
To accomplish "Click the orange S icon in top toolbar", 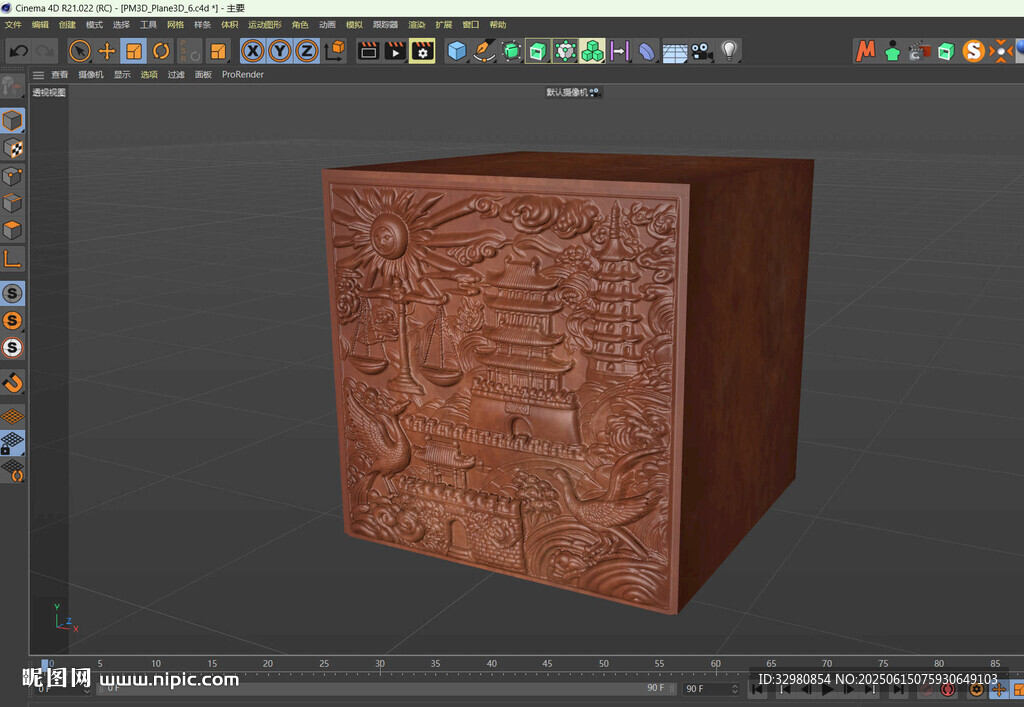I will [x=973, y=51].
